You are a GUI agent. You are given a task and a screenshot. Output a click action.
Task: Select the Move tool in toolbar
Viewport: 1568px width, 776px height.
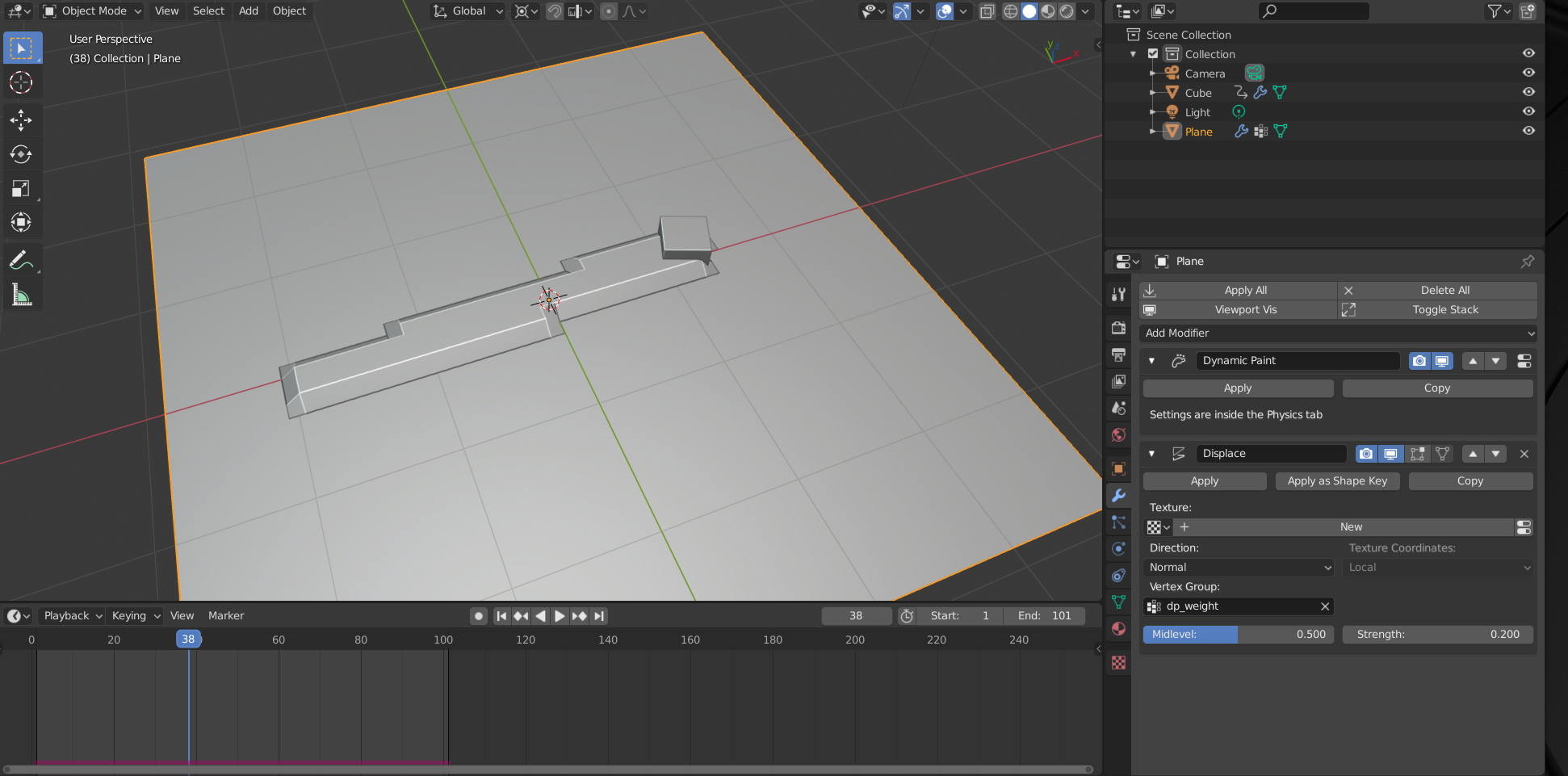pos(21,120)
